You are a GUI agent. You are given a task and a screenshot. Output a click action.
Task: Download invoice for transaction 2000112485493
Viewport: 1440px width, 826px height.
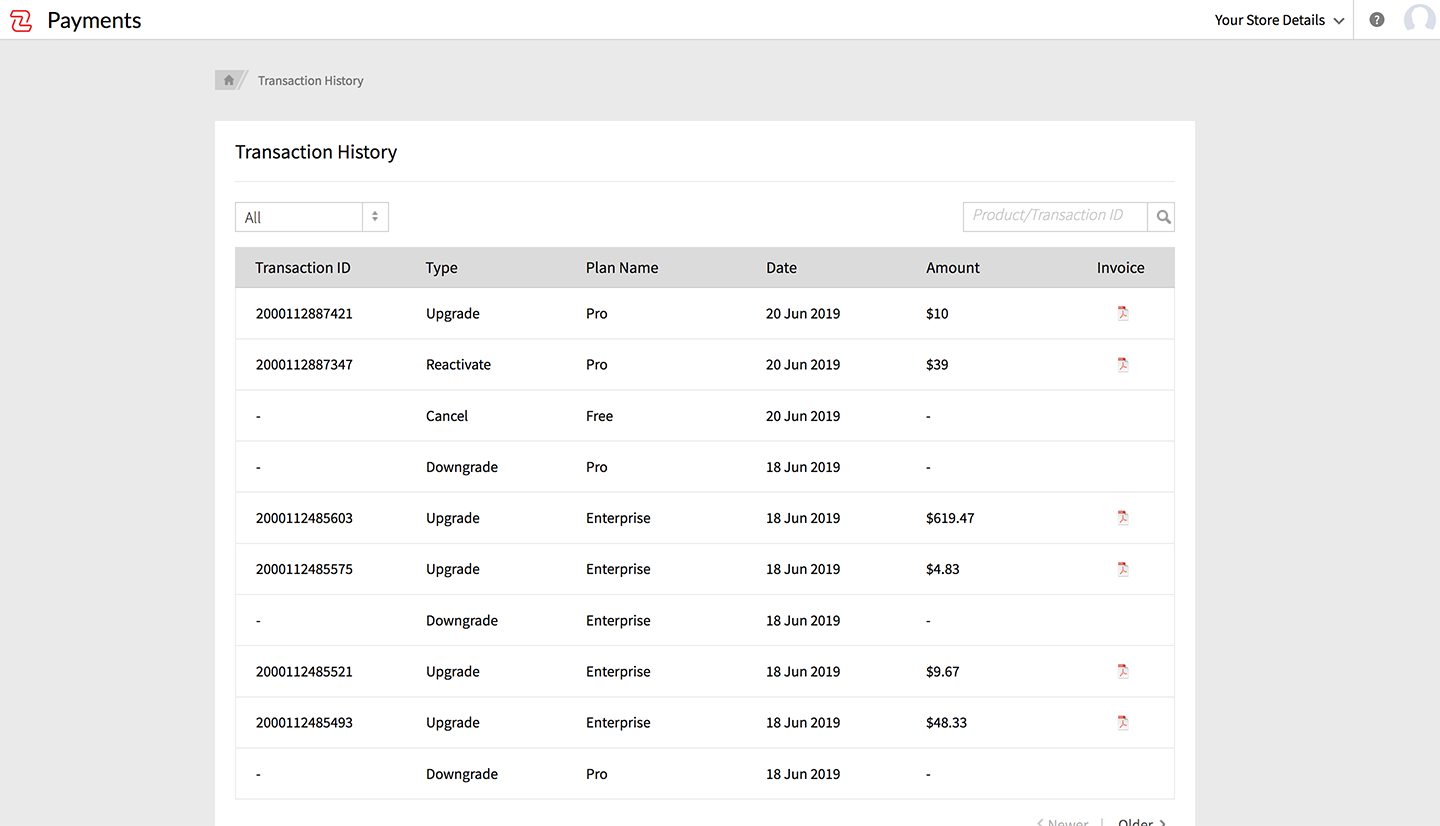pos(1122,723)
